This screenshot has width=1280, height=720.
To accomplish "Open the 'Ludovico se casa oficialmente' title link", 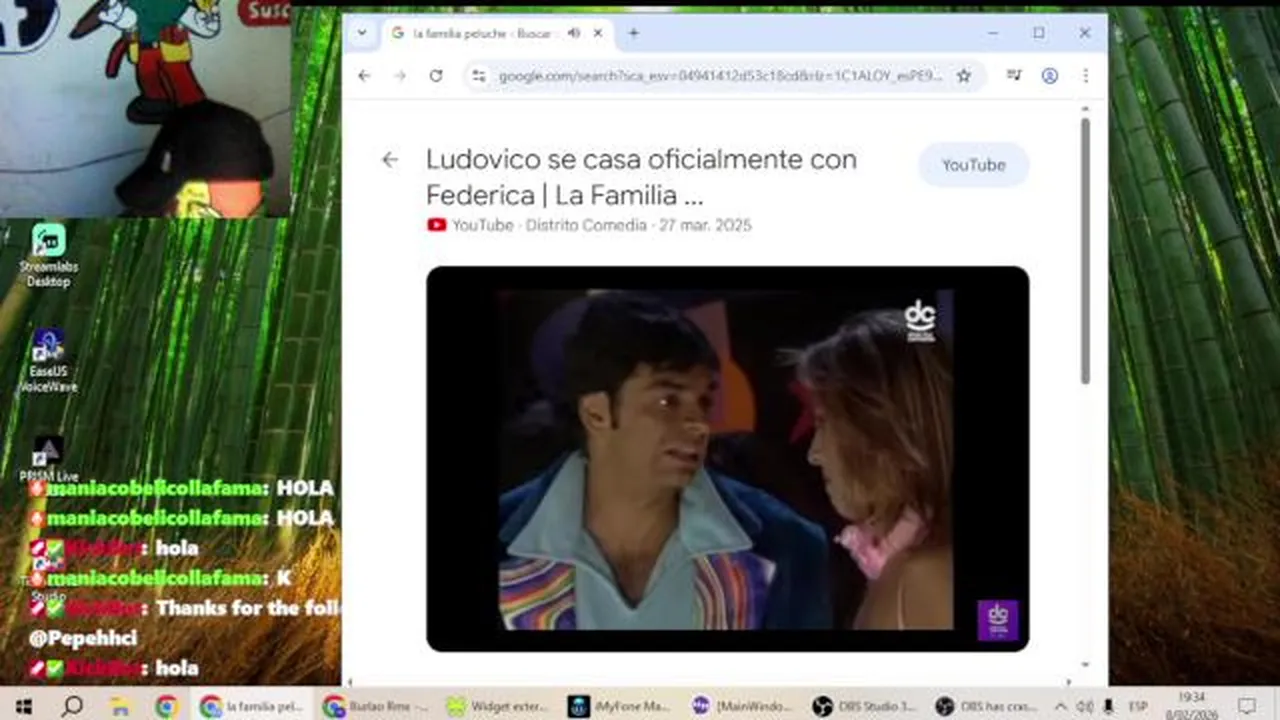I will point(641,176).
